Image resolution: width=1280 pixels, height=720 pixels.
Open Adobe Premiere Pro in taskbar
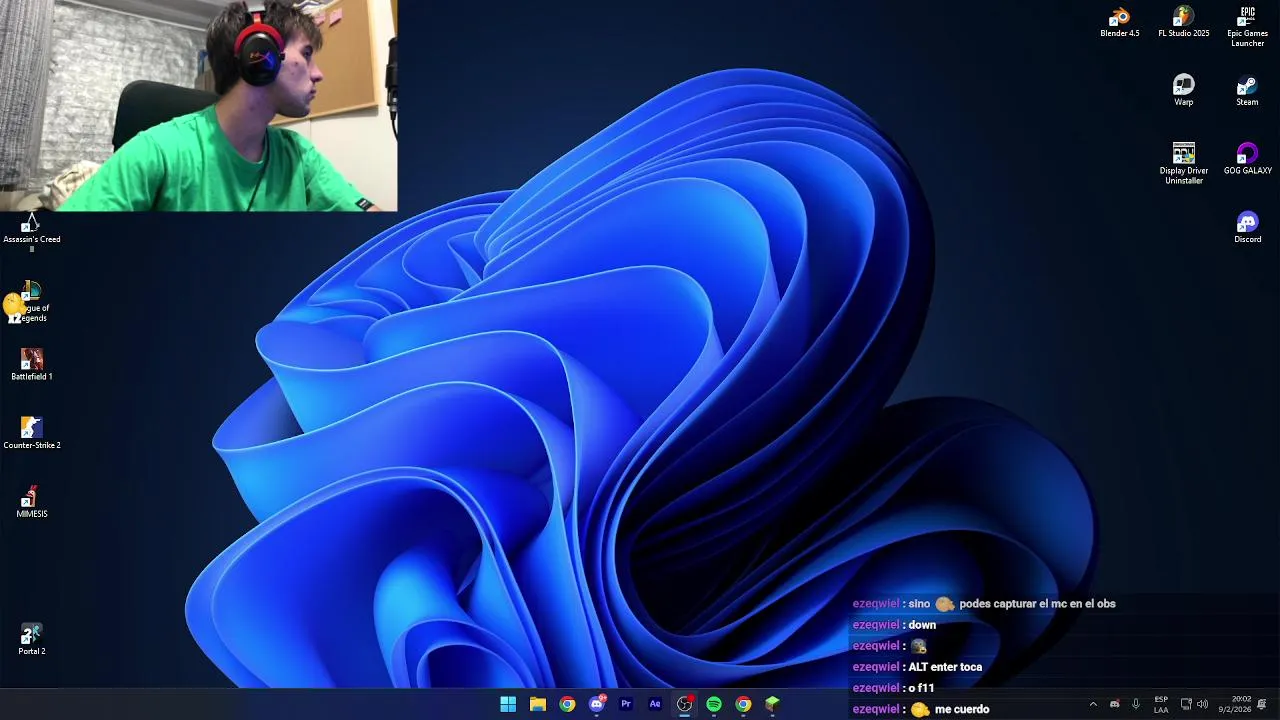point(626,704)
